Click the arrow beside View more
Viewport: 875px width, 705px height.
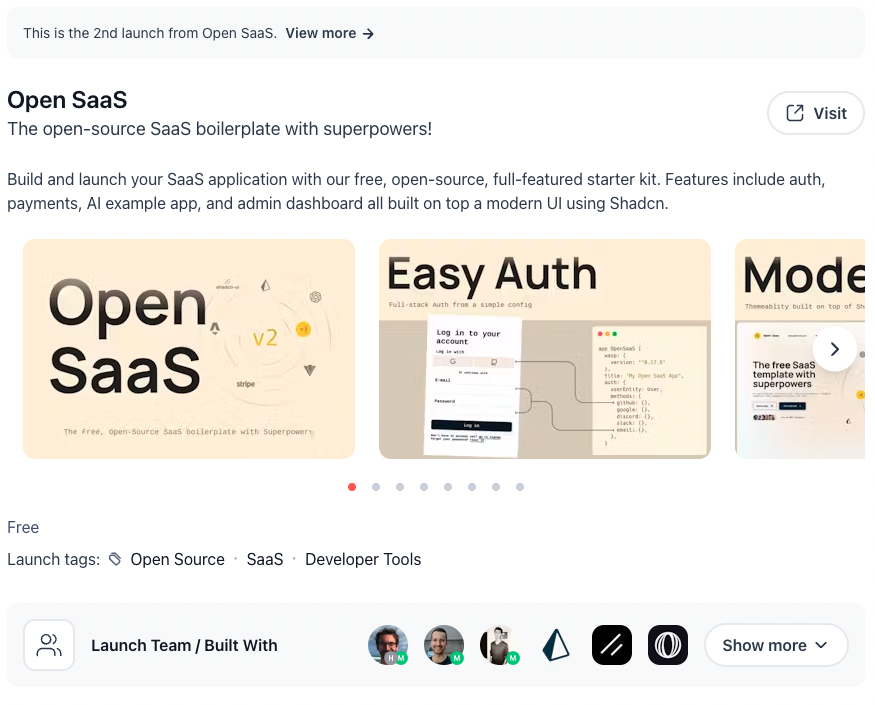[368, 34]
